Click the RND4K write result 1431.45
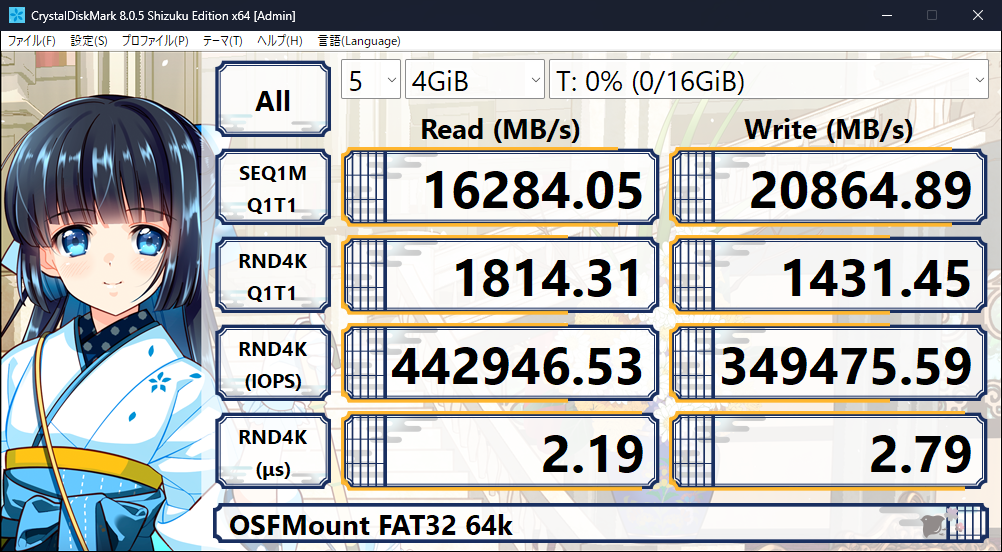 [x=828, y=275]
